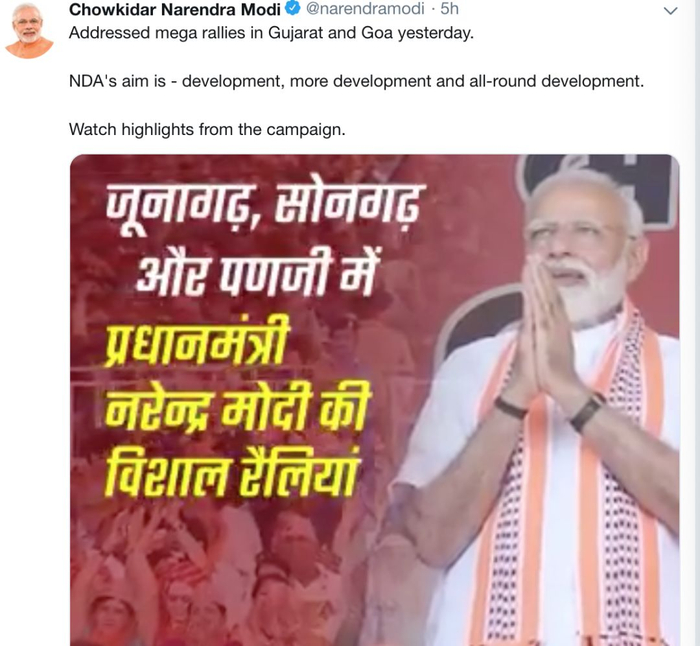Click the blue verified badge icon
The image size is (700, 646).
(292, 8)
